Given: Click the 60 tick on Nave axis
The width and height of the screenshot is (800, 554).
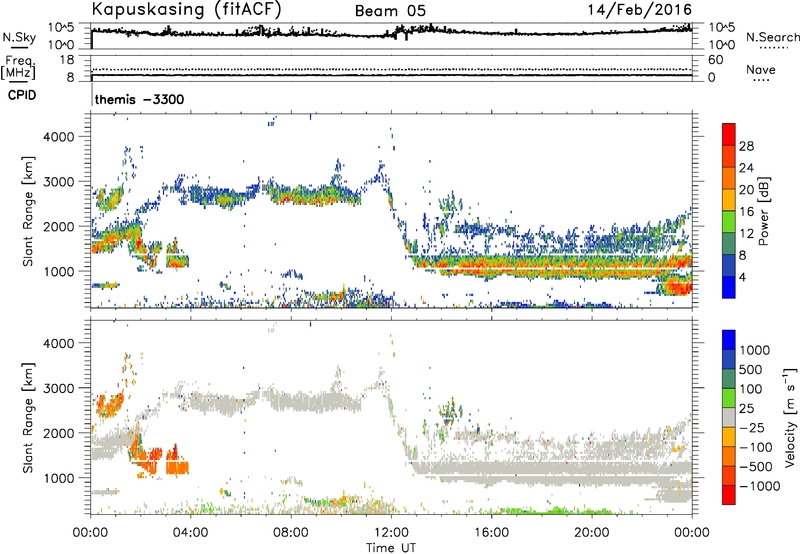Looking at the screenshot, I should point(715,60).
